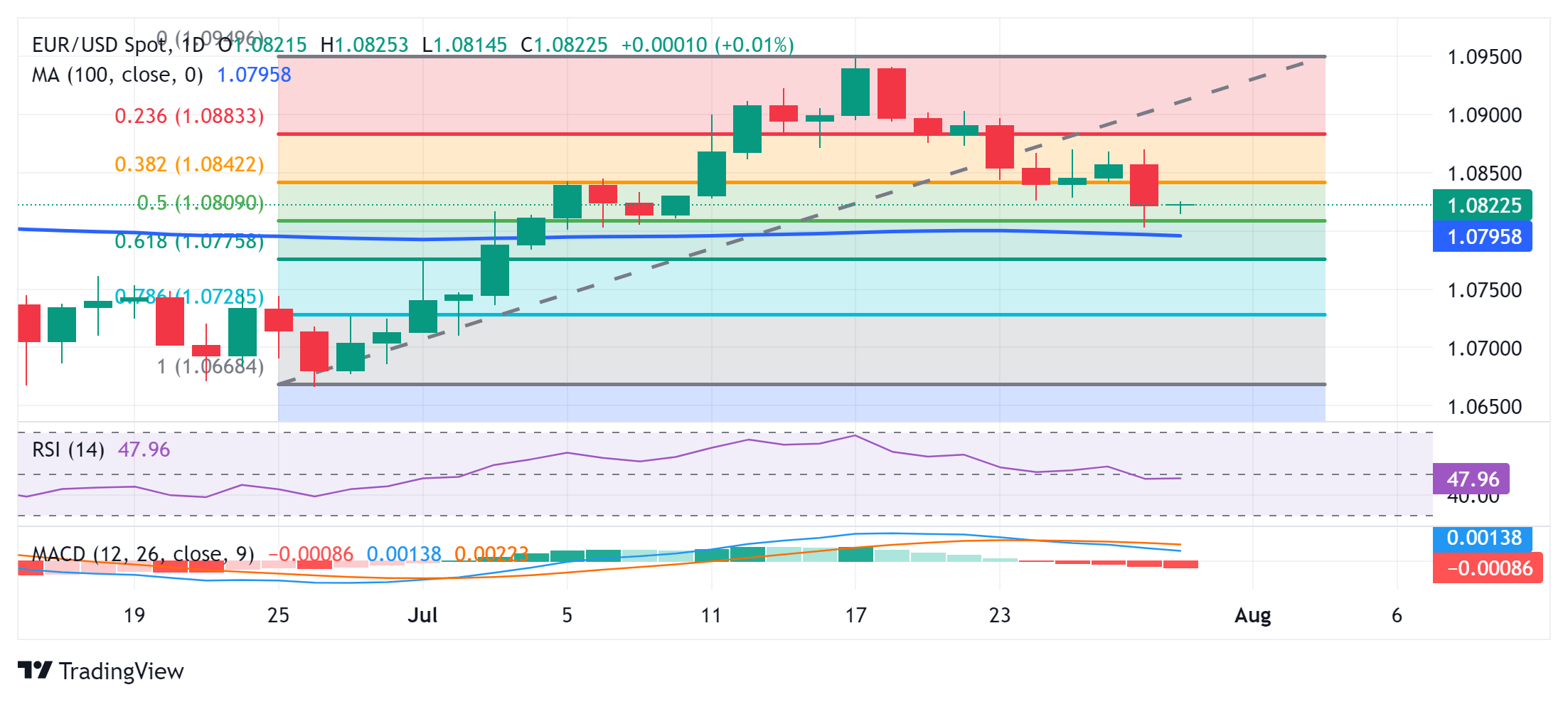Click the 0.786 (1.07285) Fibonacci label
Screen dimensions: 1568x702
(189, 297)
